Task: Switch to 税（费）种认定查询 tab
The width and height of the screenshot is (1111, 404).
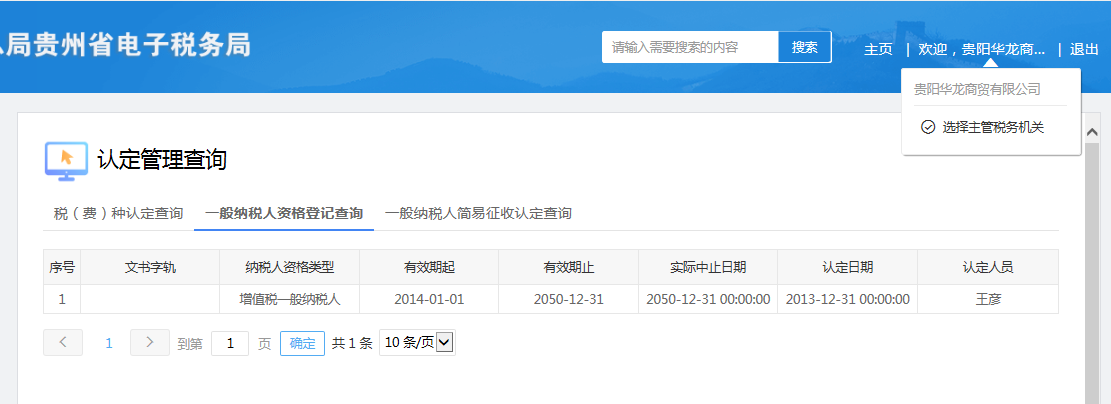Action: [x=118, y=213]
